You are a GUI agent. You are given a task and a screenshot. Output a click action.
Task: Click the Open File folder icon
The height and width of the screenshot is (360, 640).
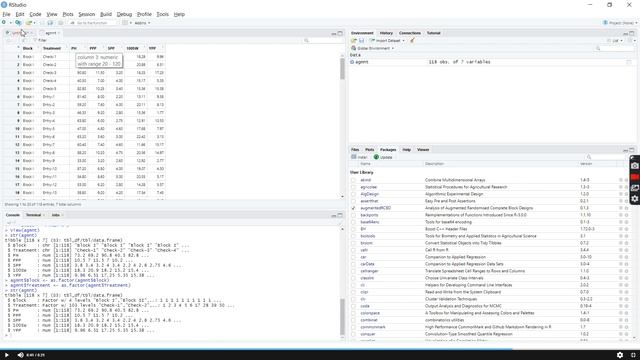[x=28, y=23]
